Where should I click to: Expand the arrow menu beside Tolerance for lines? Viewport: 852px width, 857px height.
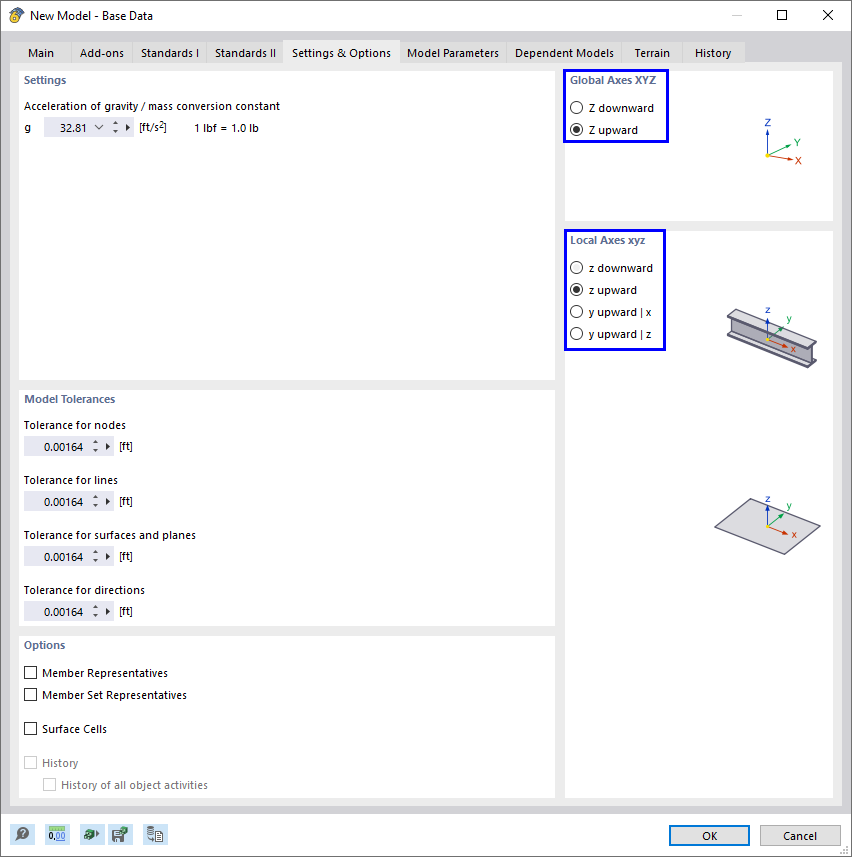click(x=108, y=501)
